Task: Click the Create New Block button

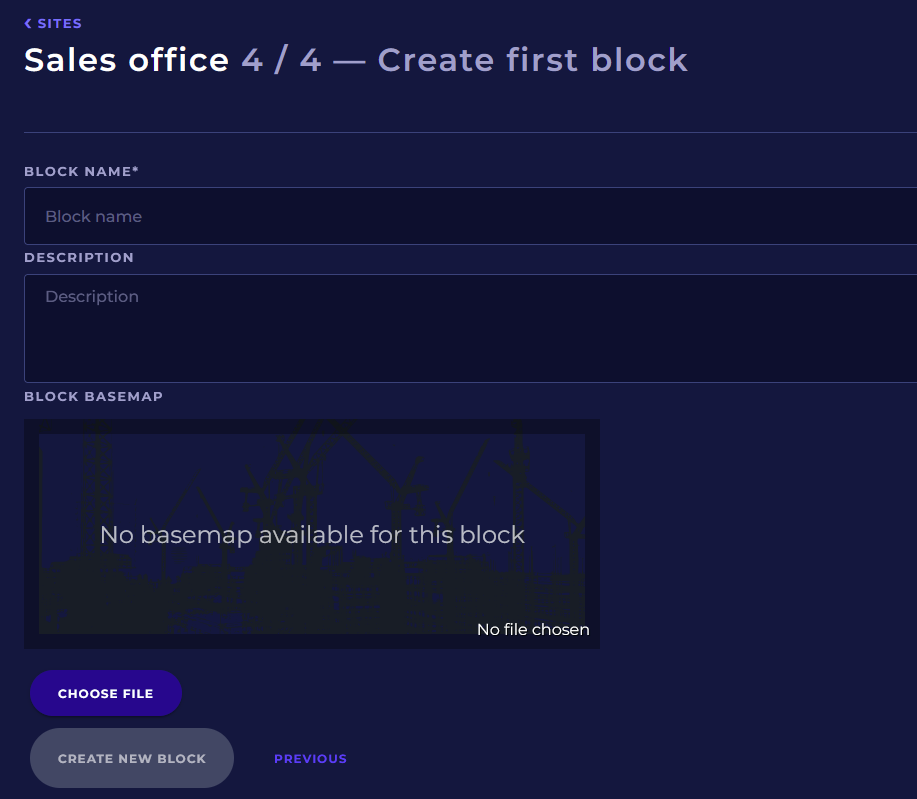Action: pos(132,758)
